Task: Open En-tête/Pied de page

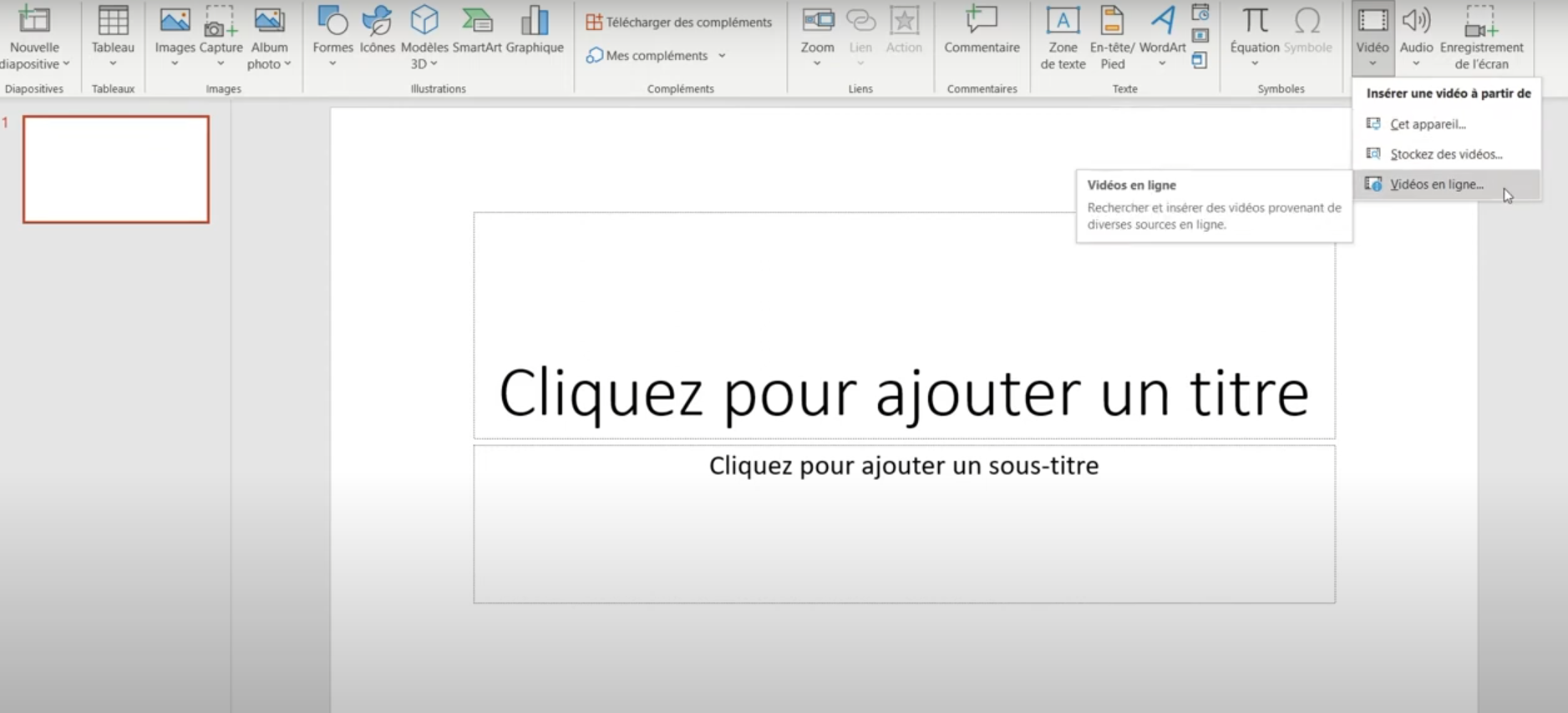Action: tap(1112, 38)
